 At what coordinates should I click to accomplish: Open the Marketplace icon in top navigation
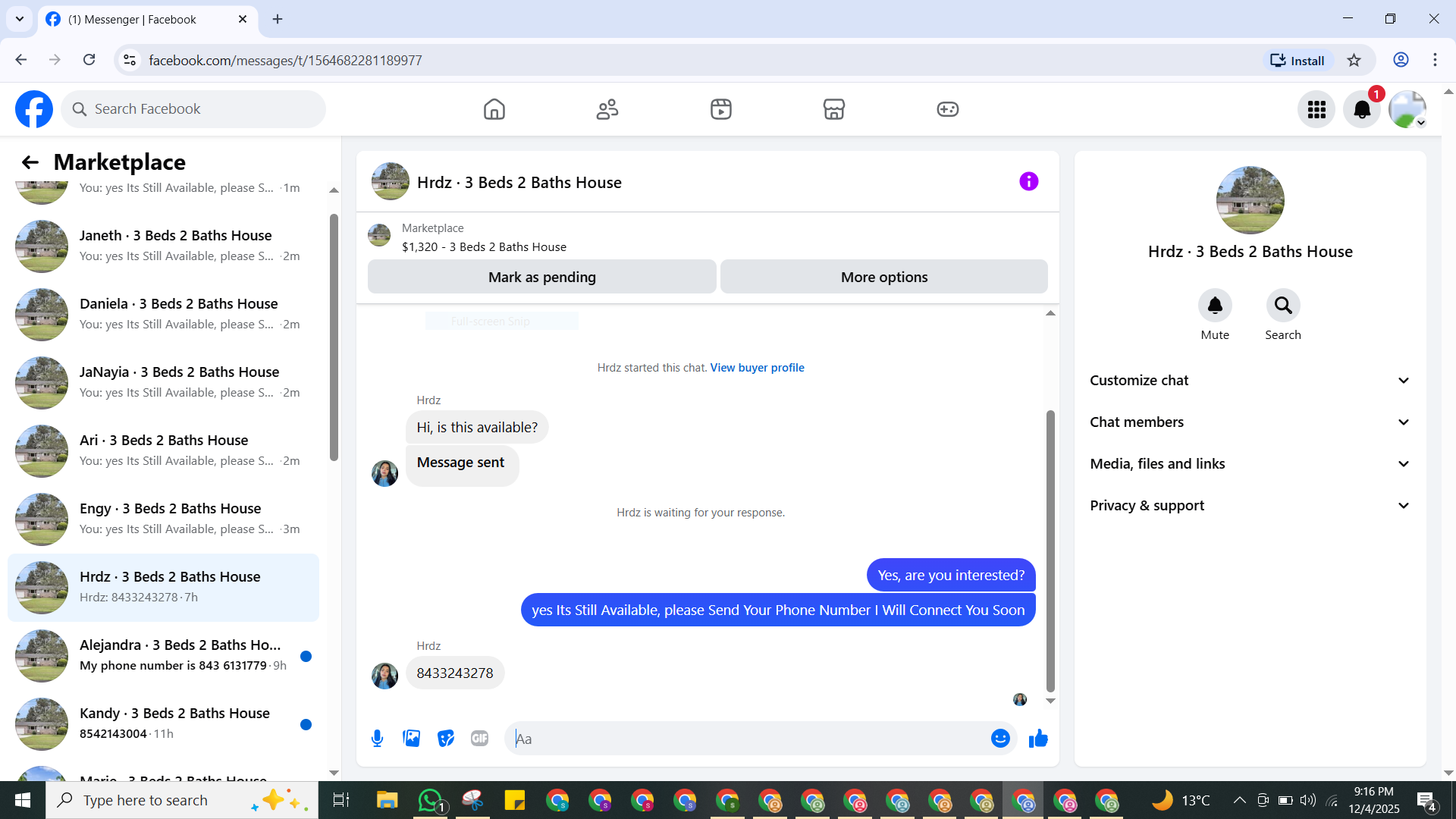point(833,109)
